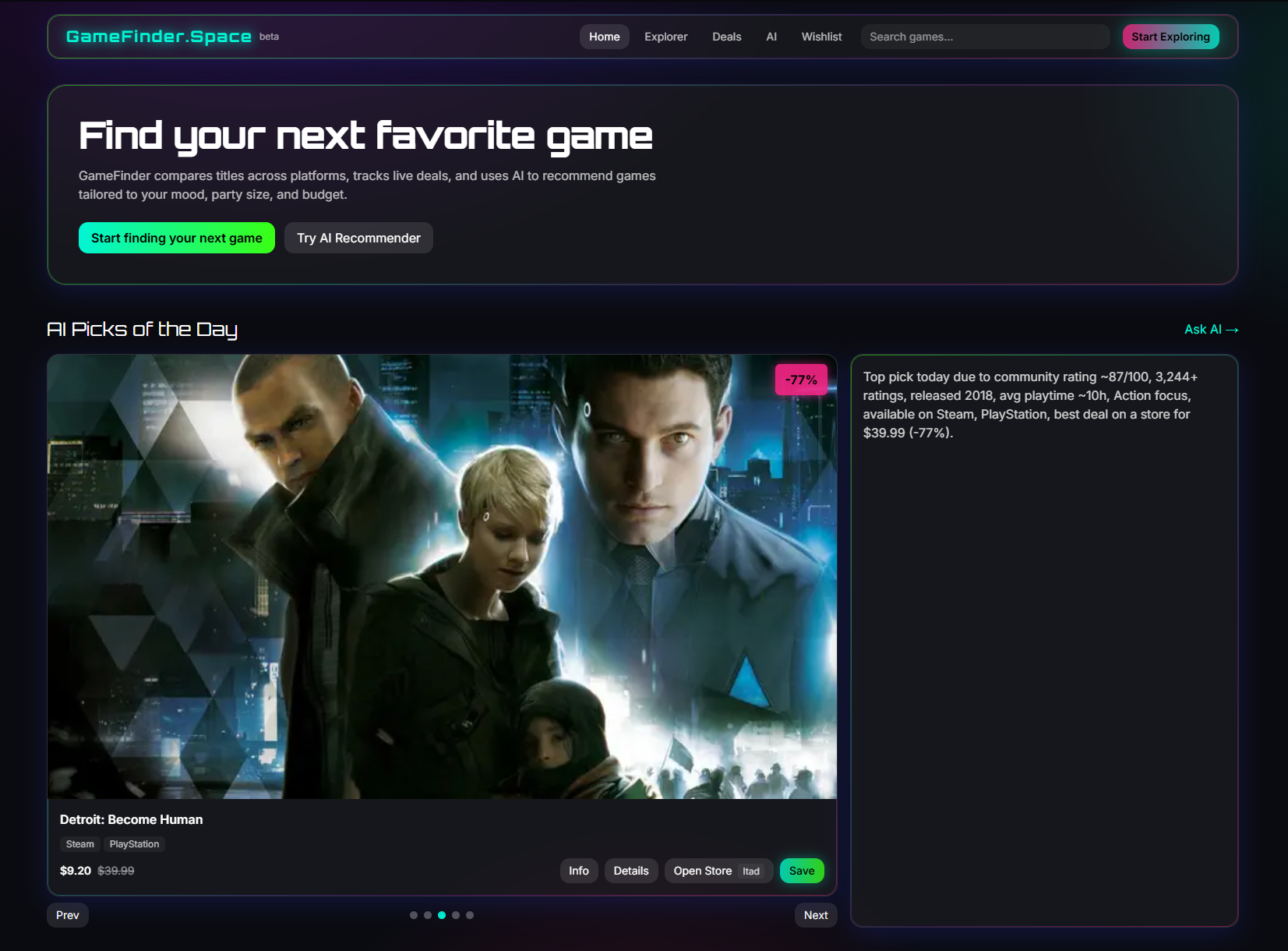Viewport: 1288px width, 951px height.
Task: Select the active third carousel dot
Action: 442,915
